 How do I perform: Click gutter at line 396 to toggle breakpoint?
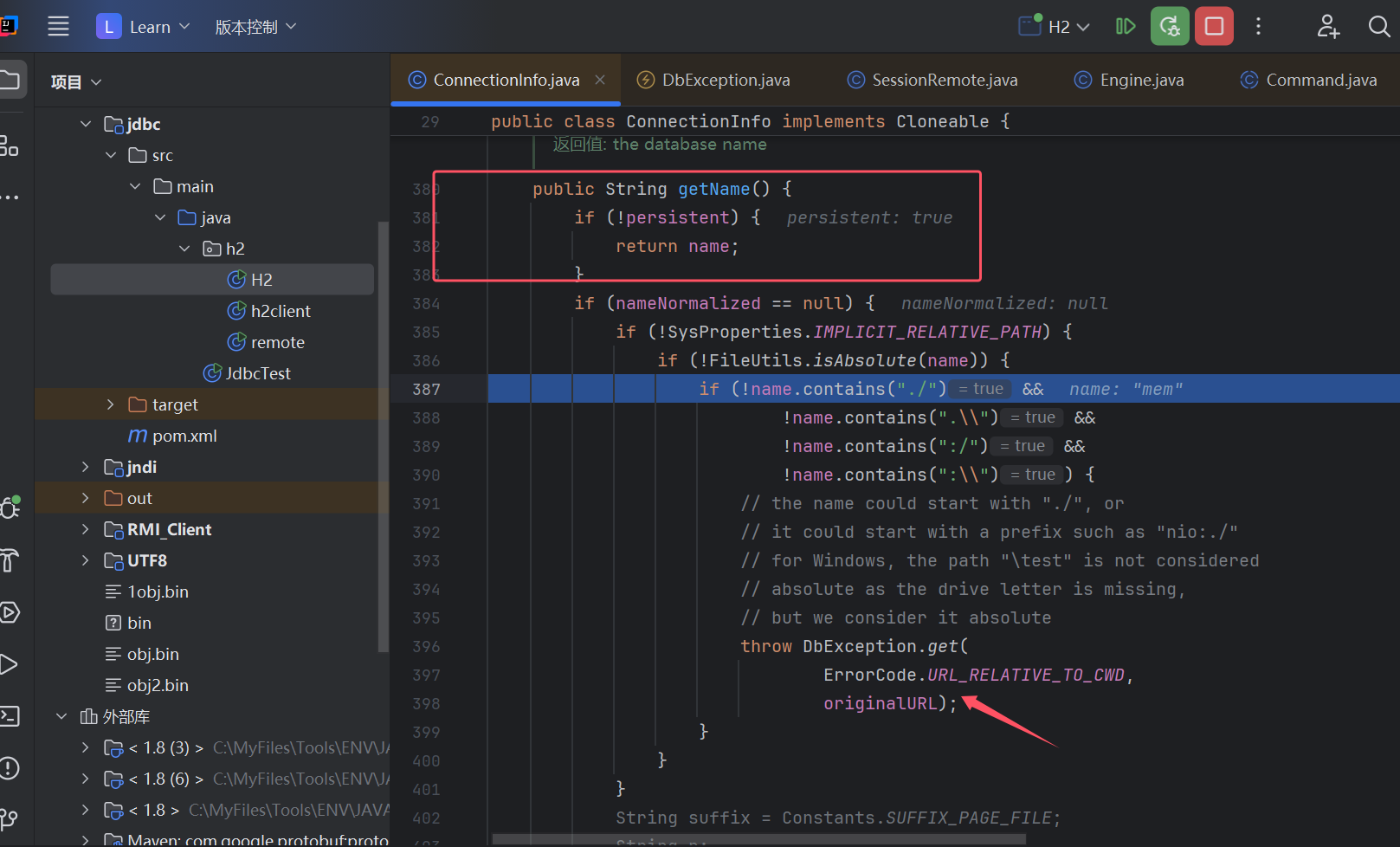tap(425, 646)
